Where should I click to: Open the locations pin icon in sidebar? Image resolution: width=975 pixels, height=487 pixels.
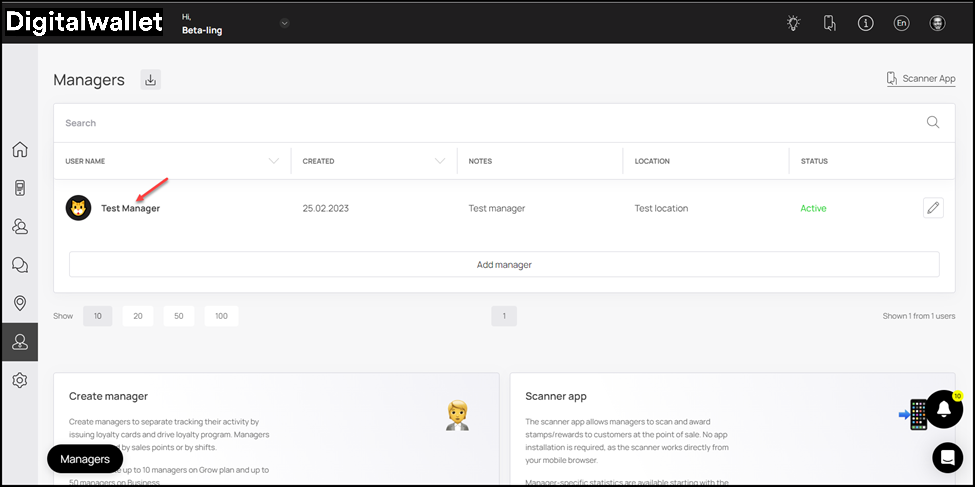20,303
